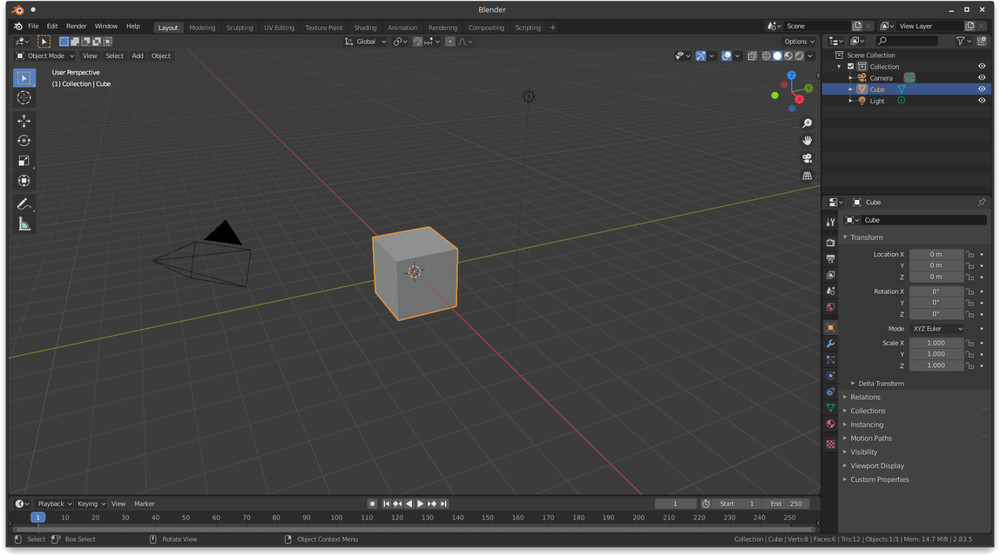The width and height of the screenshot is (1000, 555).
Task: Open the timeline Playback menu
Action: coord(54,504)
